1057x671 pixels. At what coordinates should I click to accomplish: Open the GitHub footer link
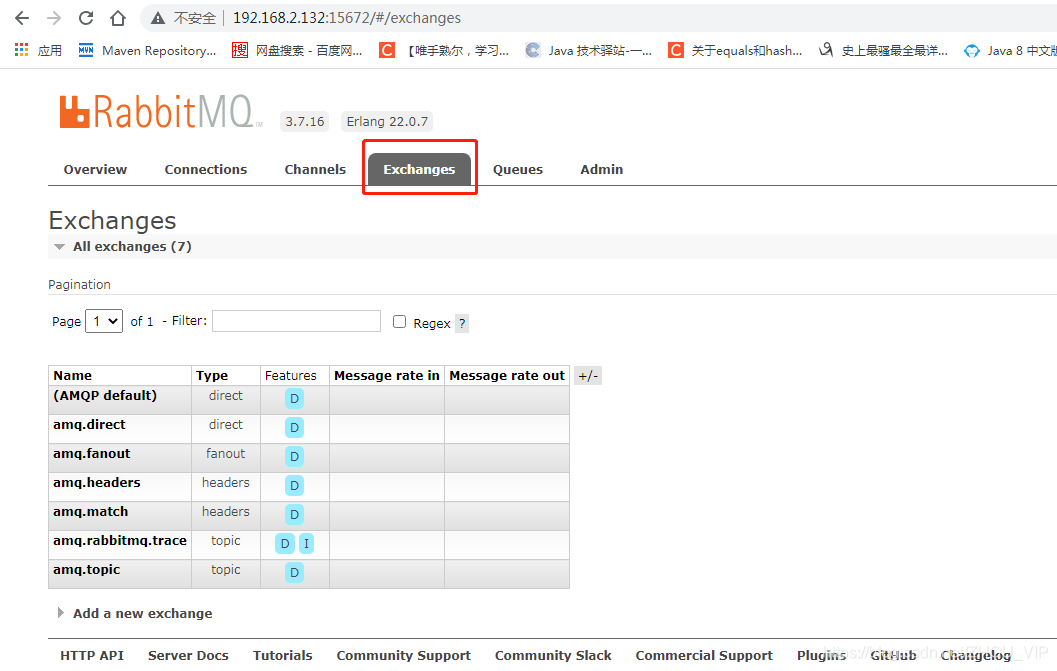coord(893,655)
